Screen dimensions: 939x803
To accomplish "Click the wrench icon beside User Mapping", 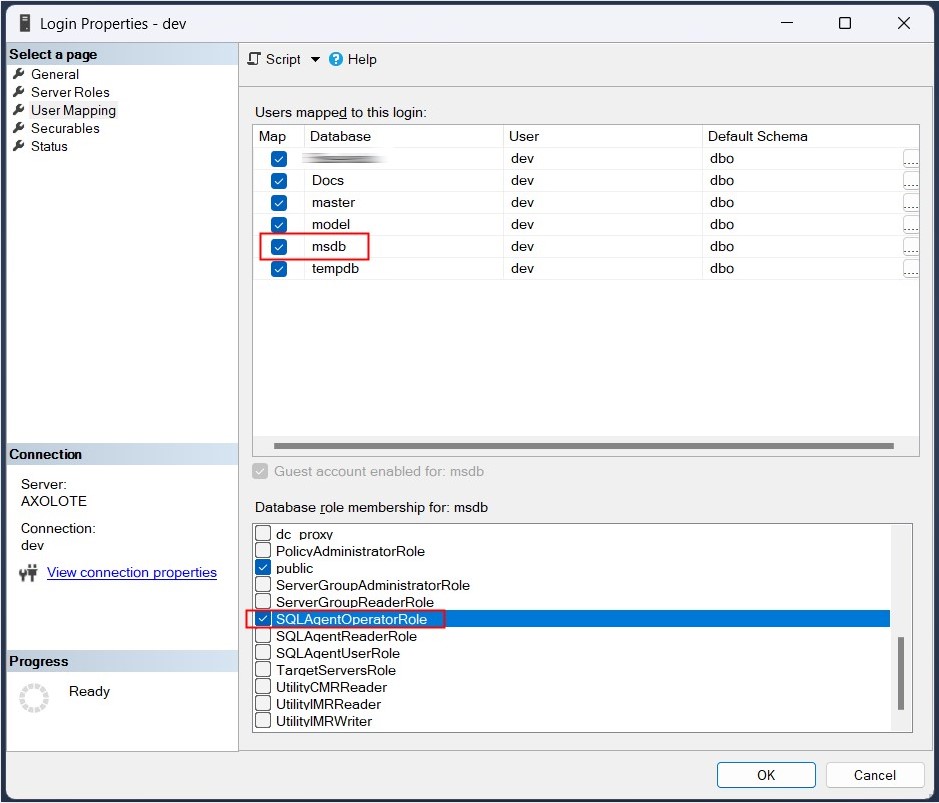I will point(19,110).
